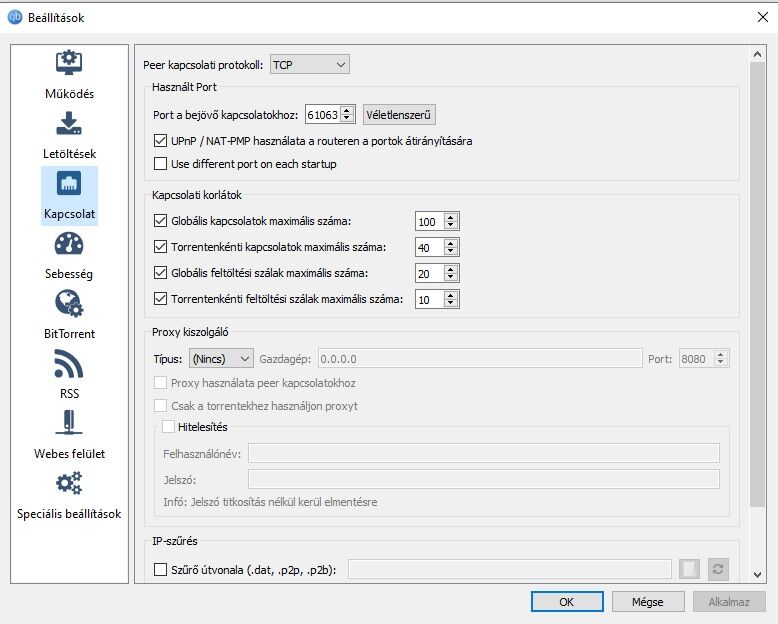
Task: Open the Letöltések download icon
Action: pos(69,123)
